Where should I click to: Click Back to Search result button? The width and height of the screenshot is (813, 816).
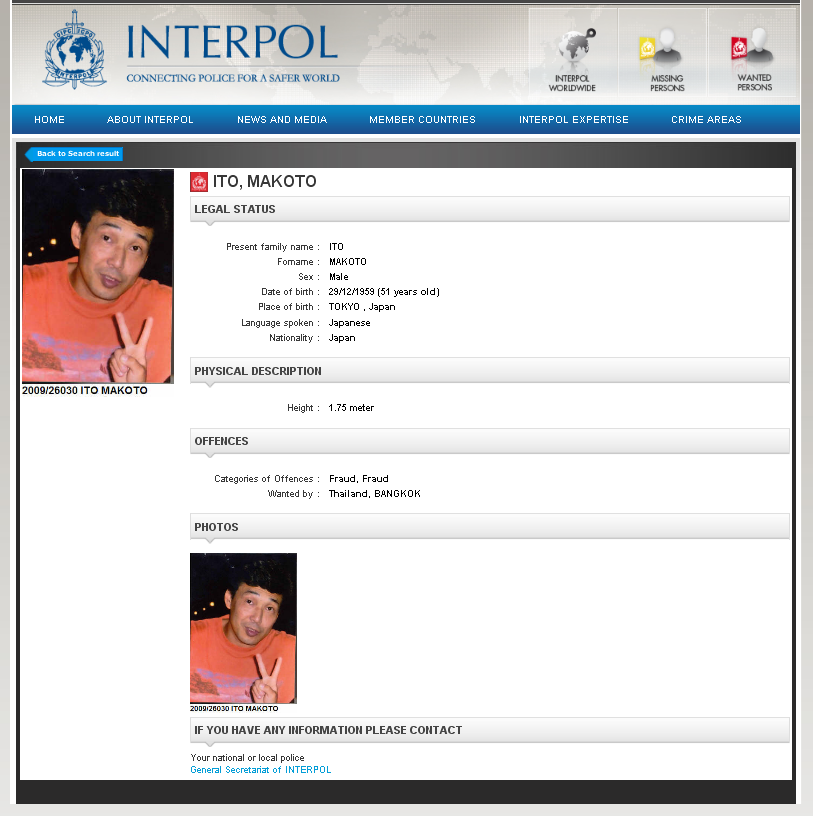74,154
